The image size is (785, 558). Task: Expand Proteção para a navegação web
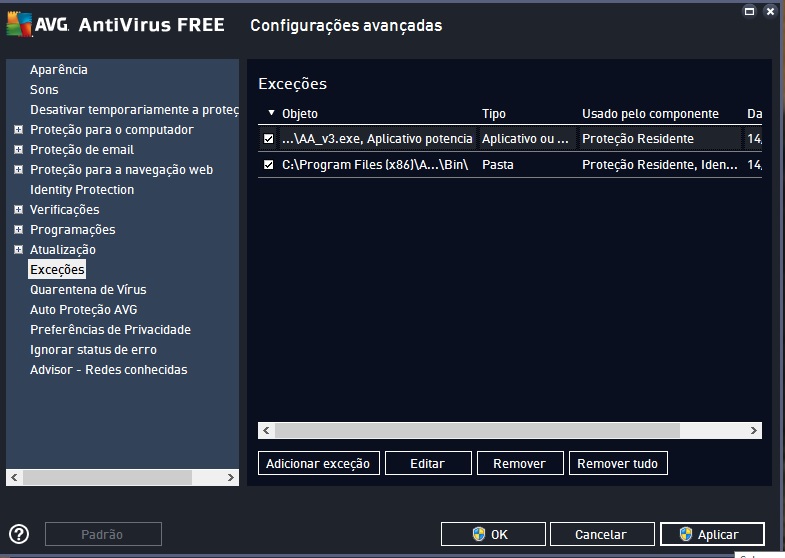19,170
